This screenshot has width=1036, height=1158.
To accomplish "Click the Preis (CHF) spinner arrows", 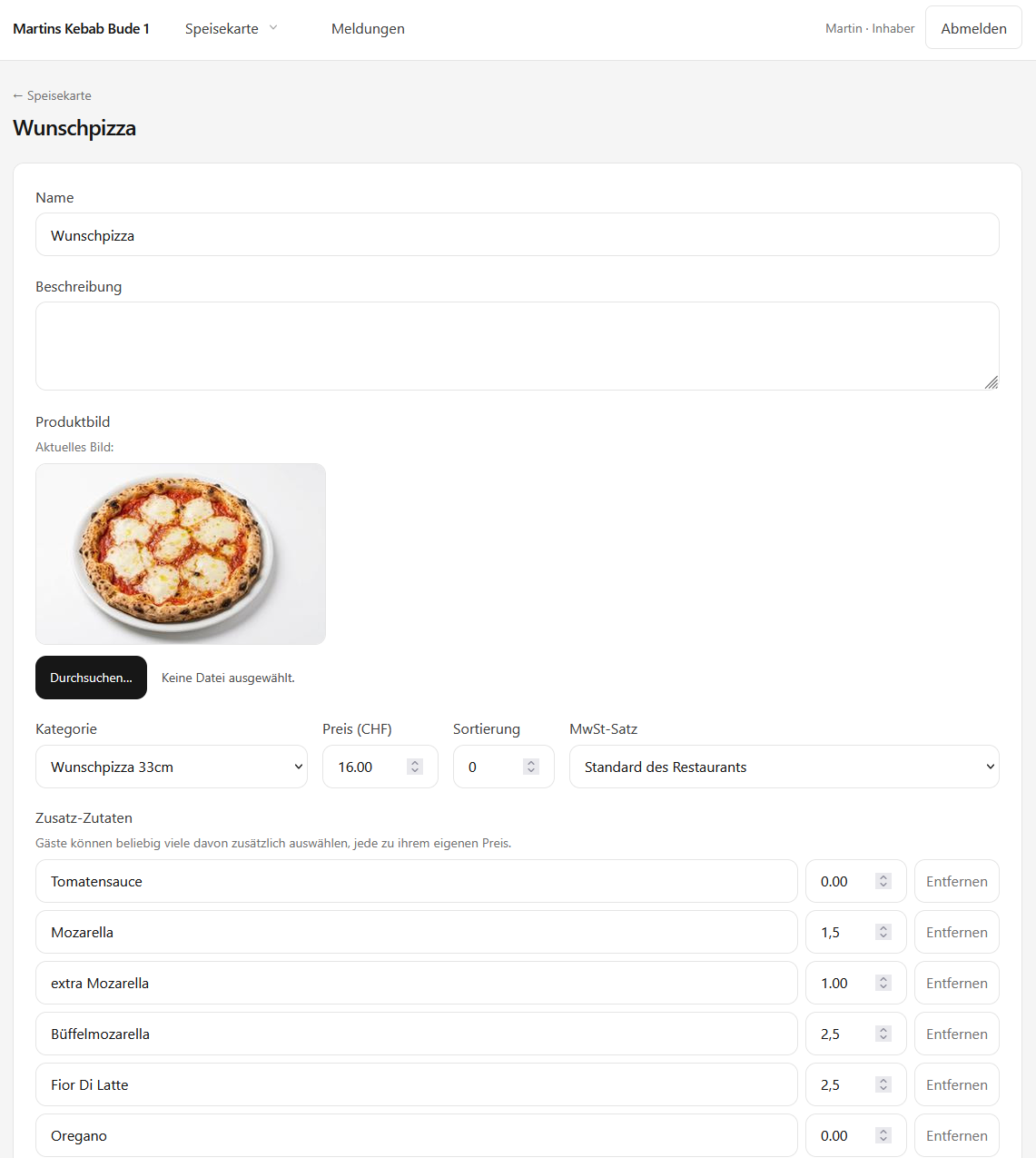I will (415, 767).
